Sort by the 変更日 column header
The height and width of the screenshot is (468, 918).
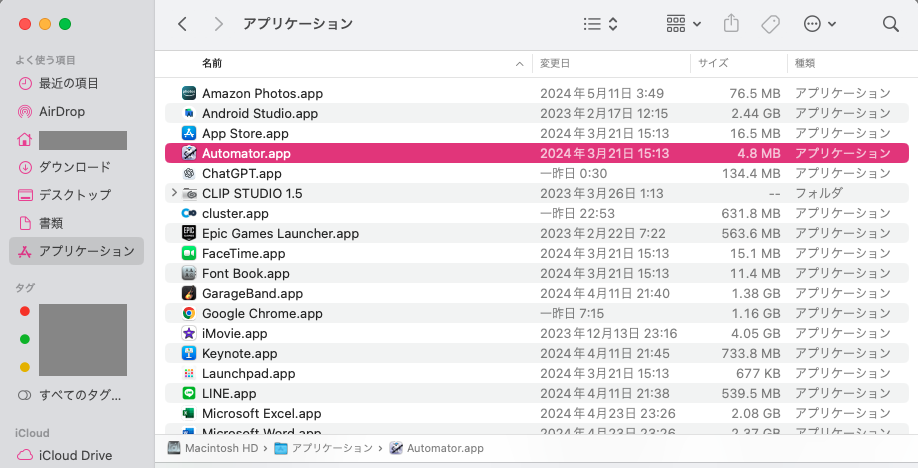coord(555,63)
